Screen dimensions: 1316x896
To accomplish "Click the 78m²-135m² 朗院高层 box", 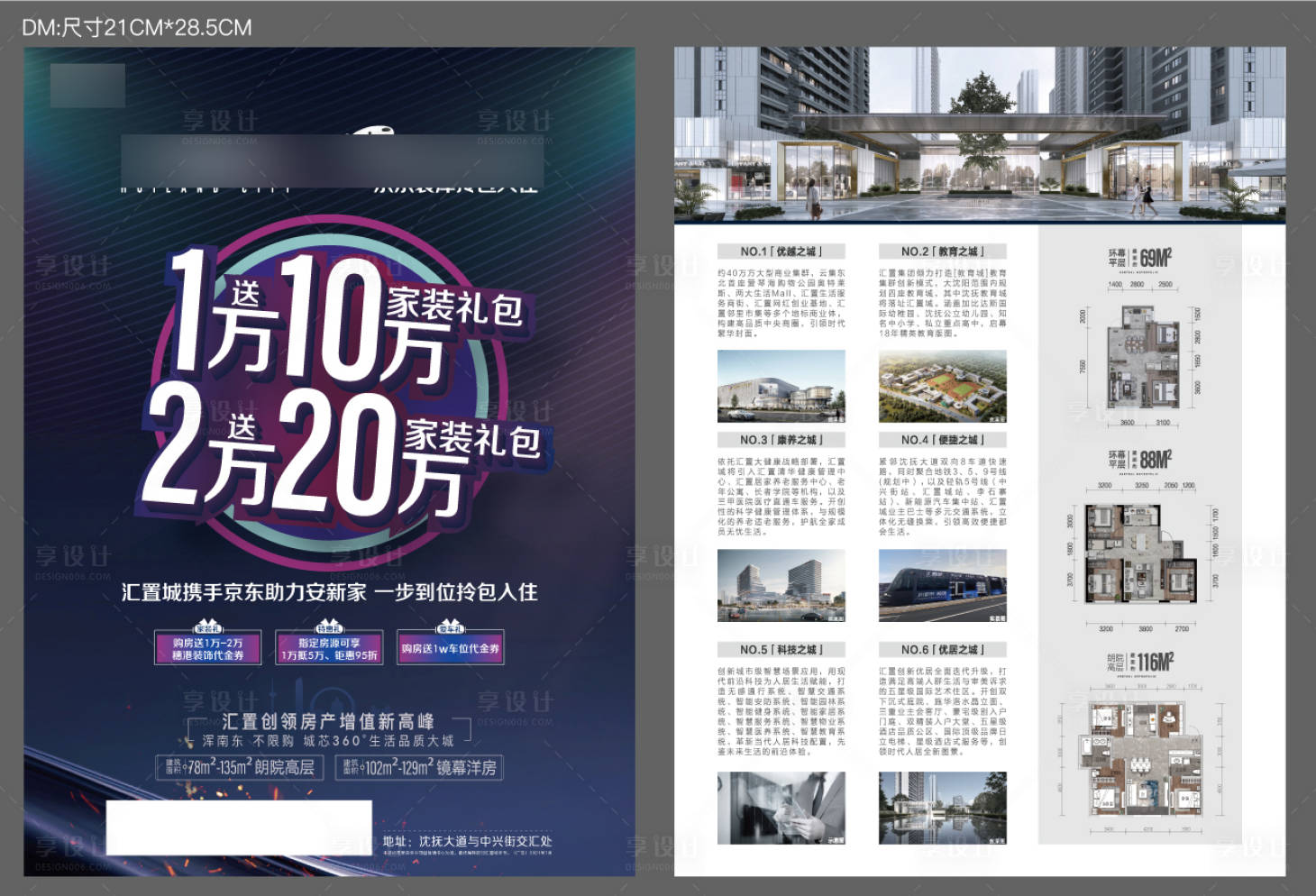I will (x=240, y=767).
